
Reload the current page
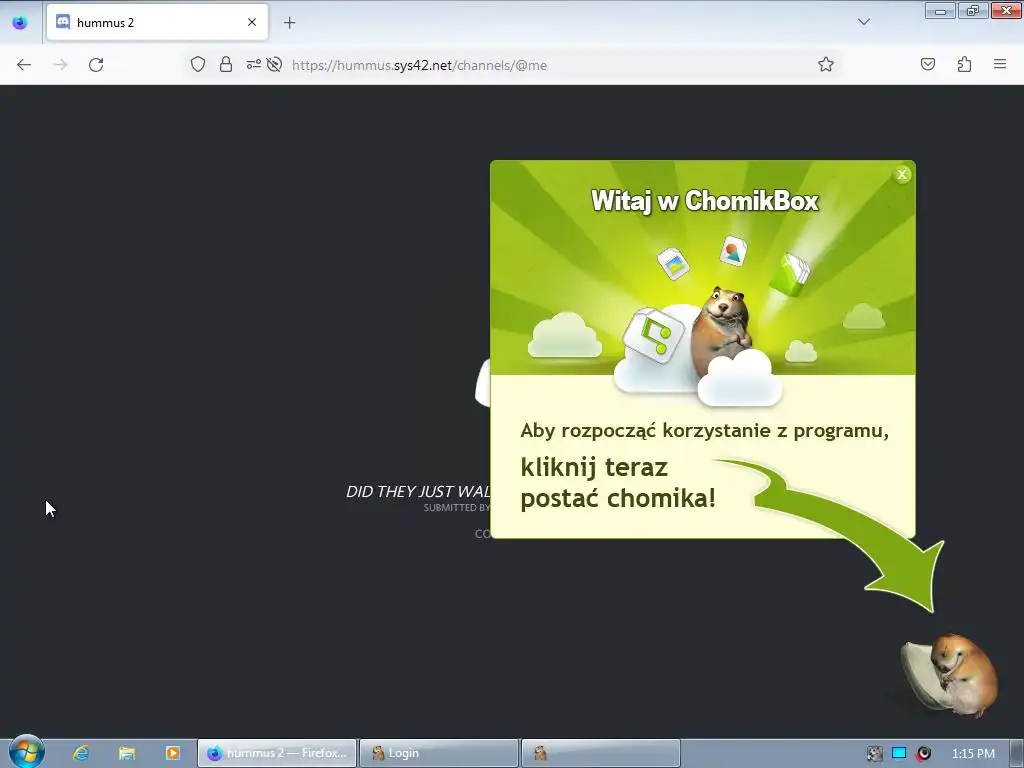[x=96, y=65]
